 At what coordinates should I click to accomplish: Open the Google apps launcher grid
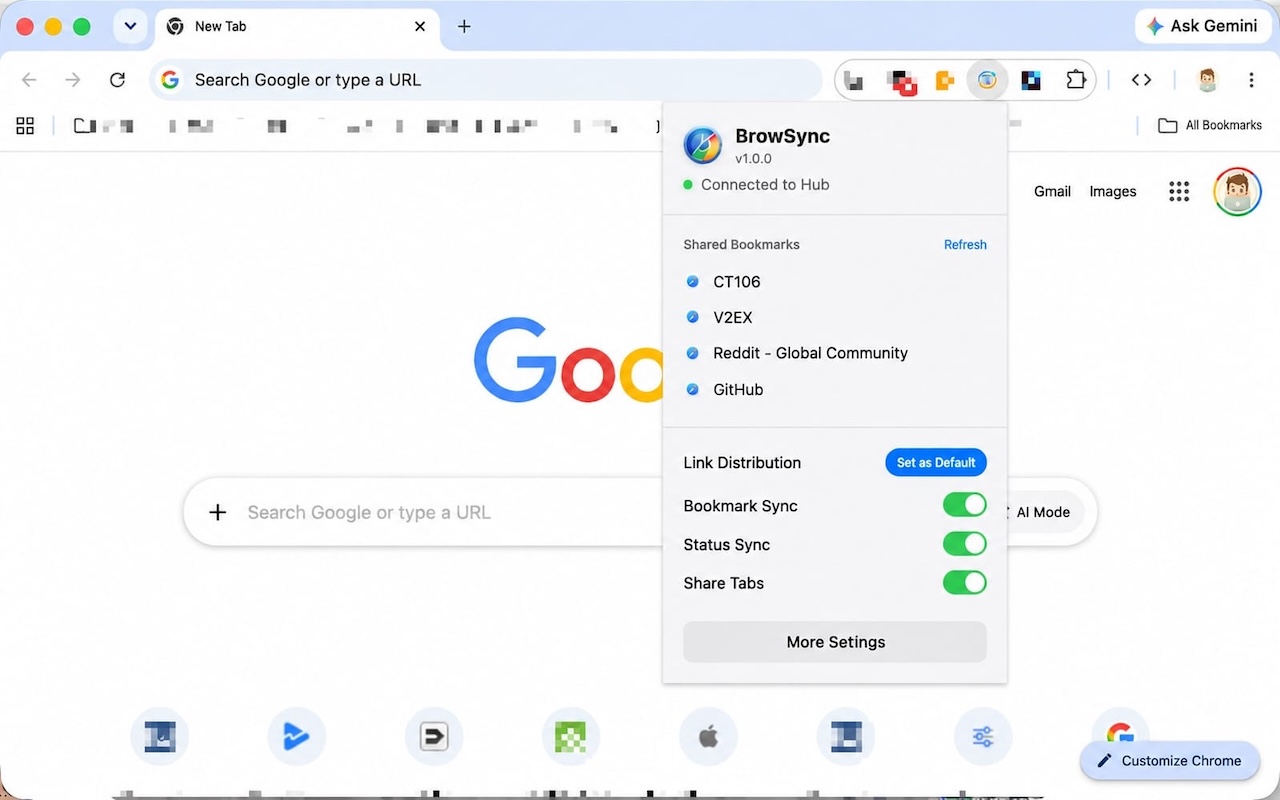[x=1179, y=191]
